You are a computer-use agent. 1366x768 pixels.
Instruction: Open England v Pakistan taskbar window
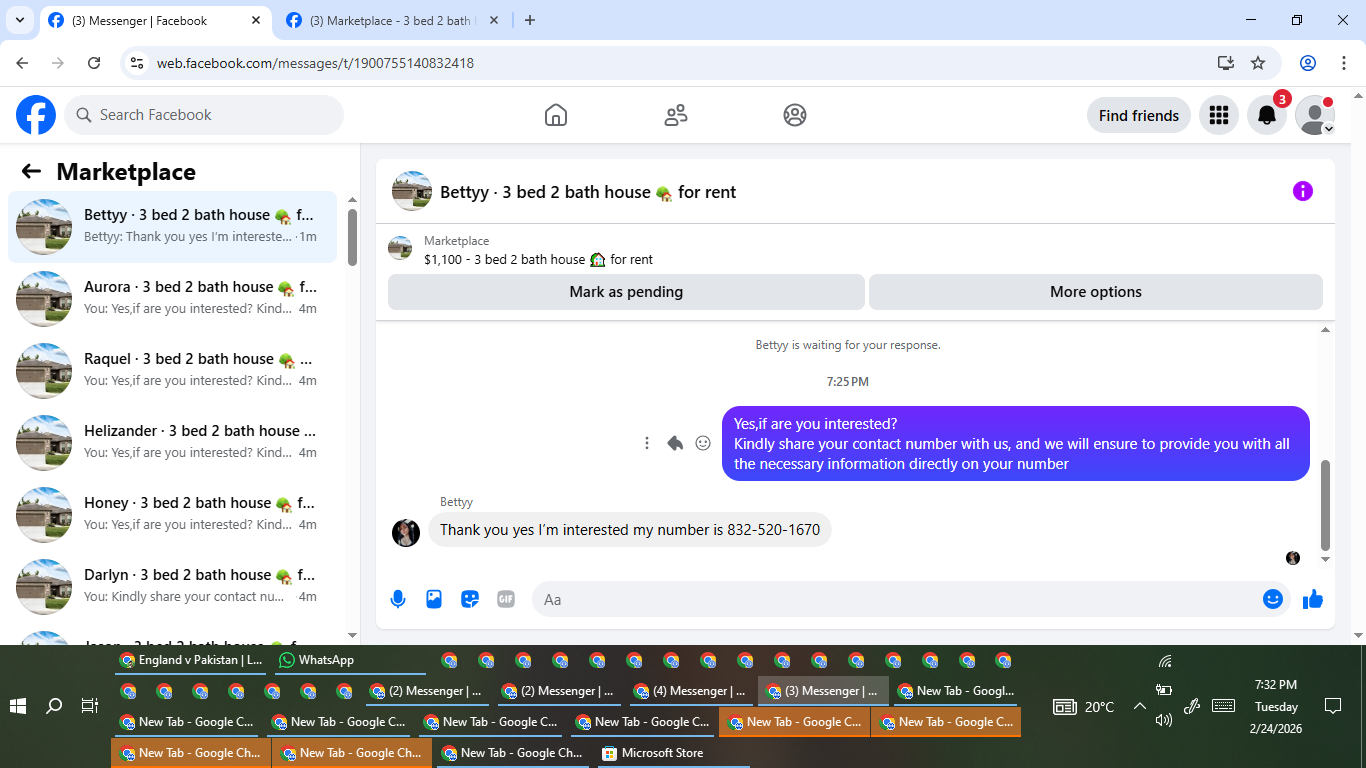coord(191,660)
